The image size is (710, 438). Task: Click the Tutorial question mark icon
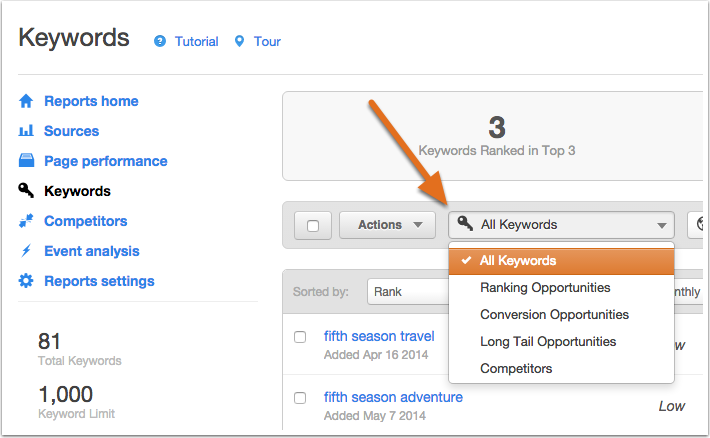pos(160,41)
